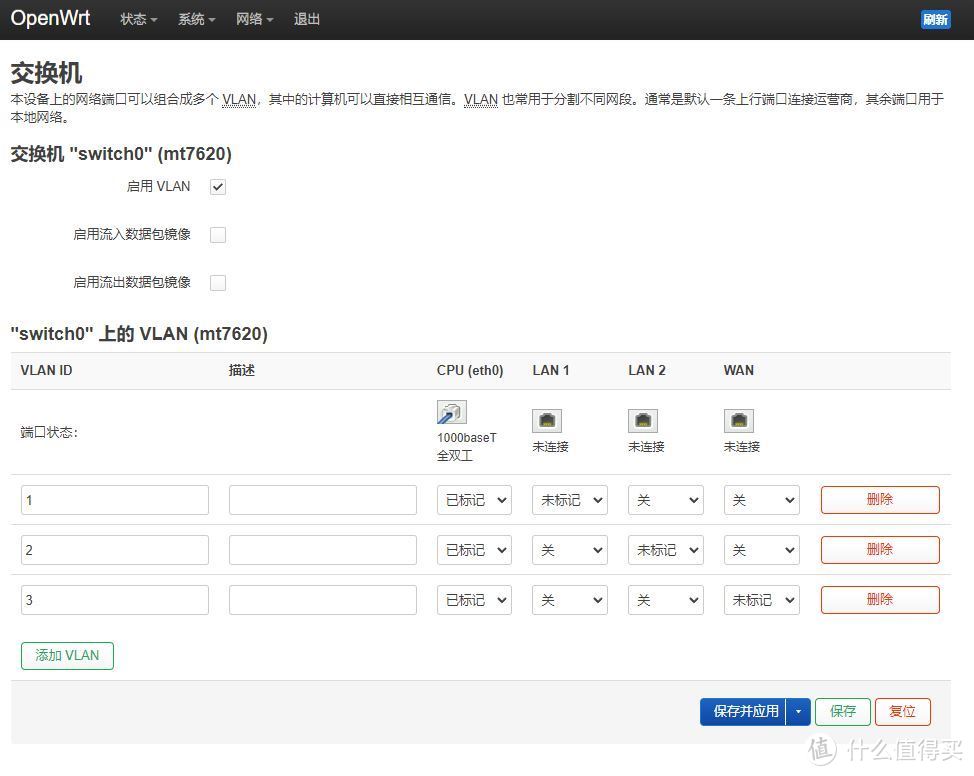
Task: Open the WAN dropdown on VLAN 3 row
Action: coord(761,600)
